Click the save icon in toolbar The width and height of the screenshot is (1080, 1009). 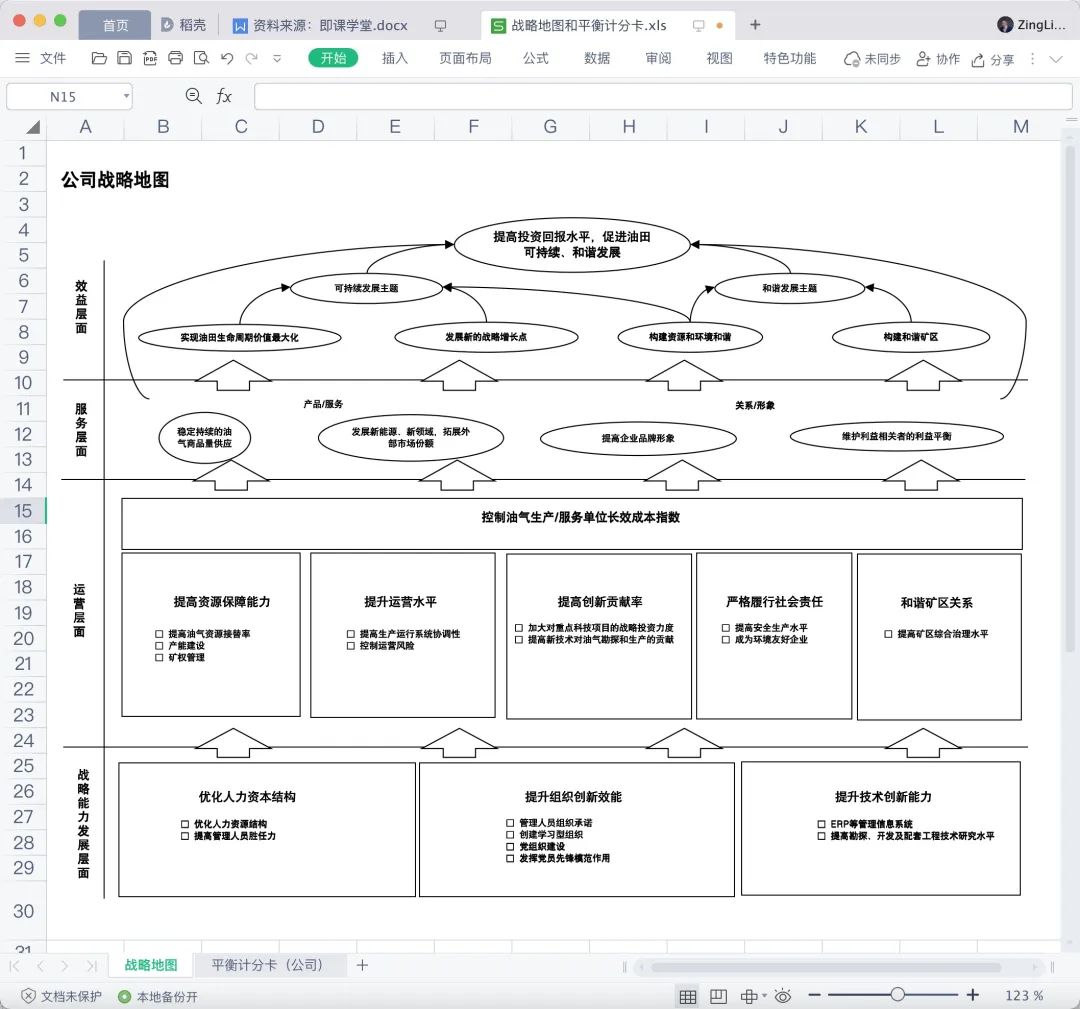point(124,58)
